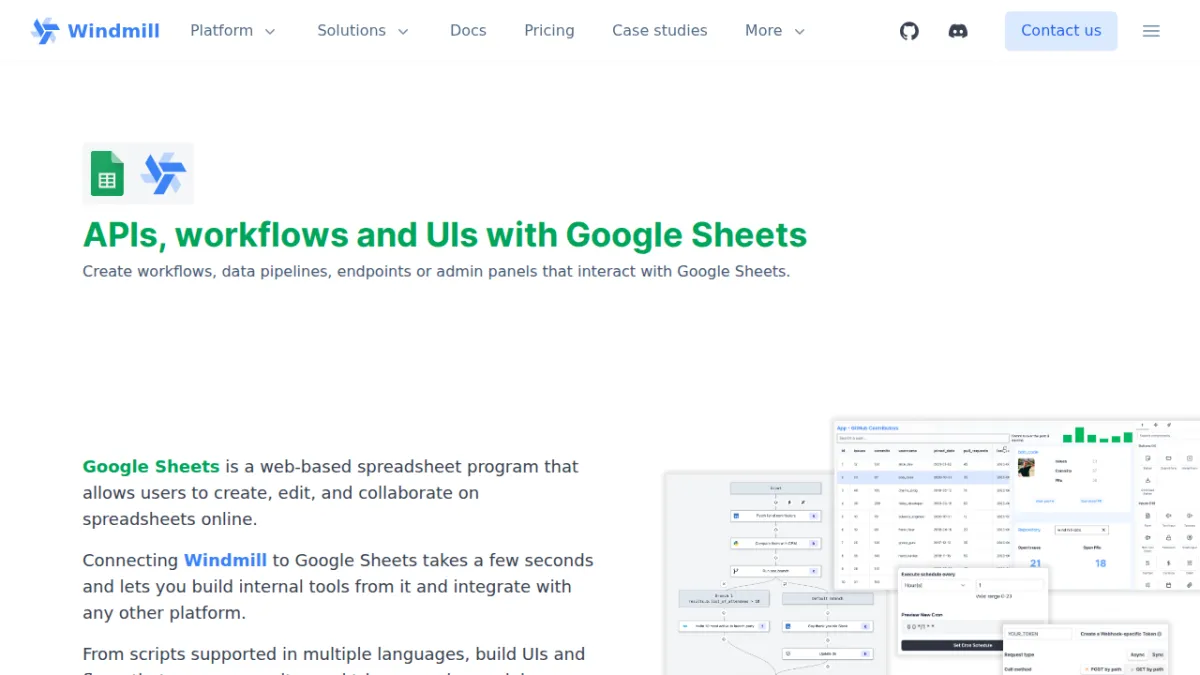
Task: Open the Windmill GitHub repository icon
Action: (909, 31)
